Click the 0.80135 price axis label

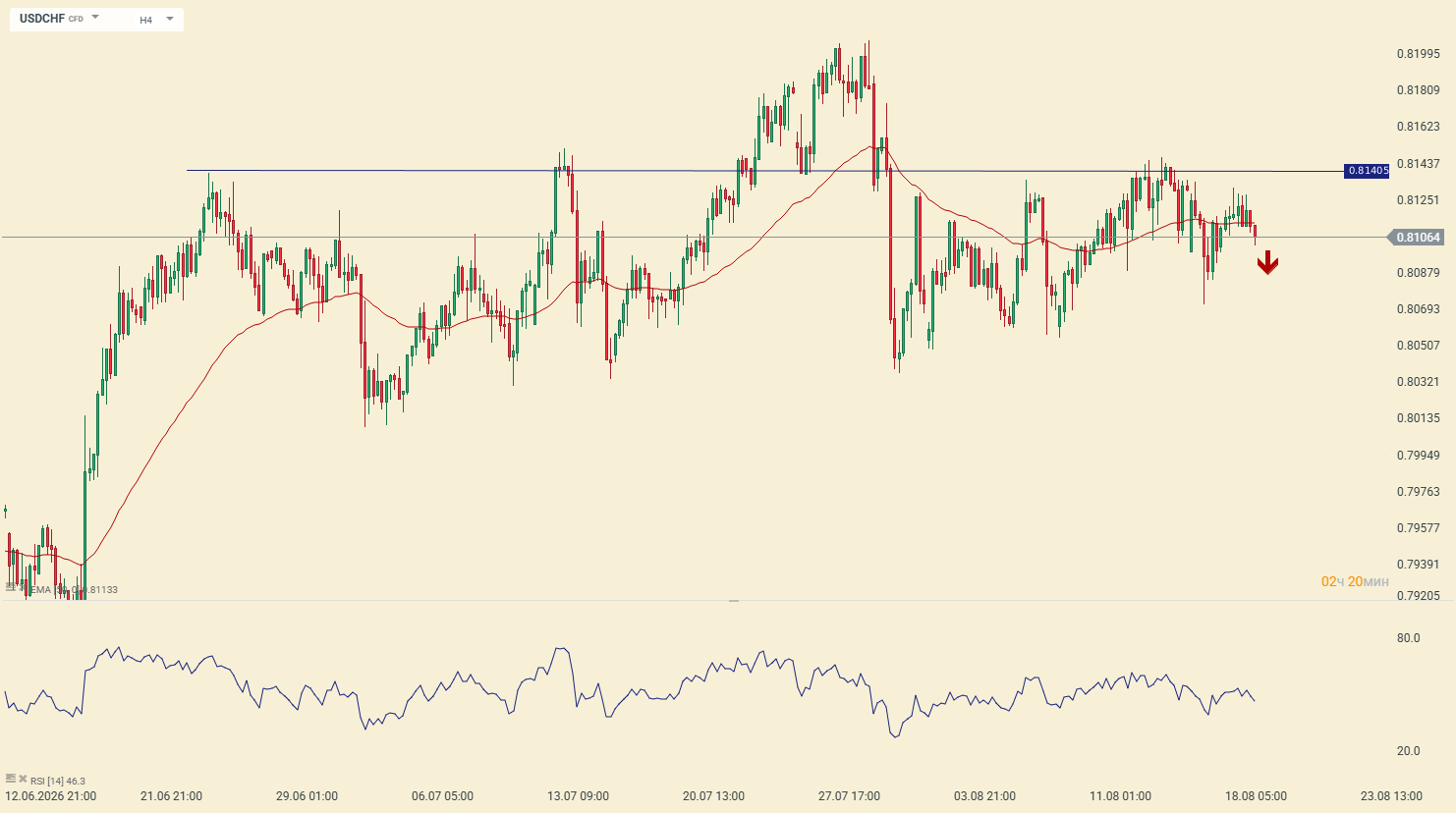[x=1419, y=418]
